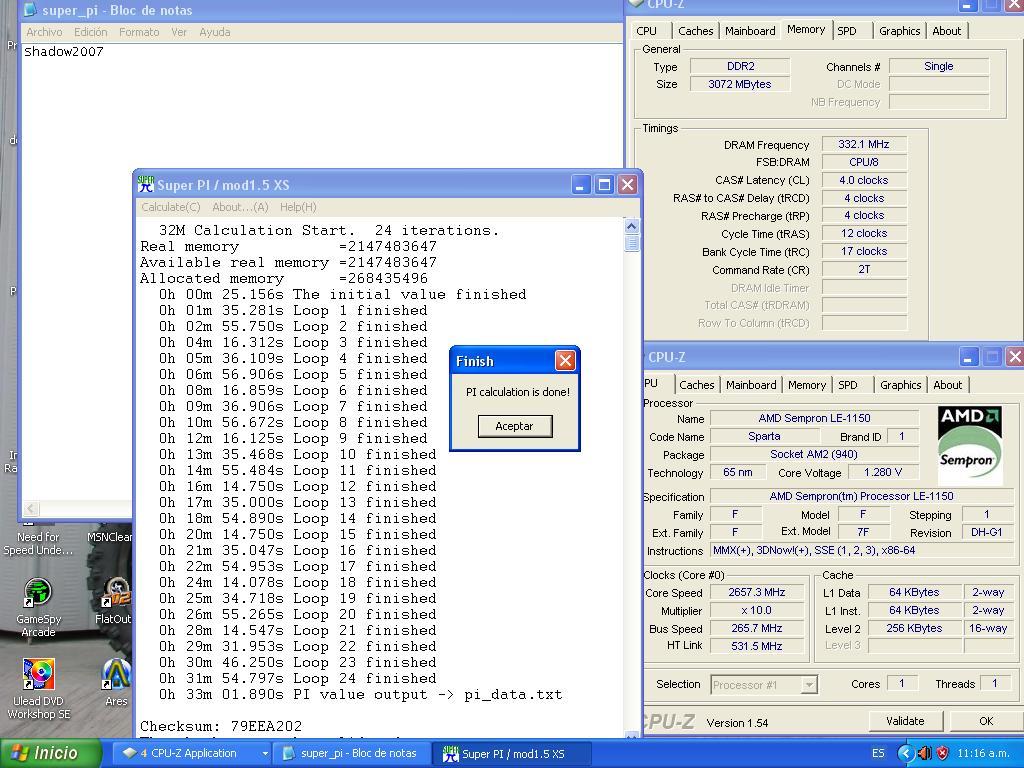The height and width of the screenshot is (768, 1024).
Task: Click the Checksum: 79EEA202 line
Action: 221,726
